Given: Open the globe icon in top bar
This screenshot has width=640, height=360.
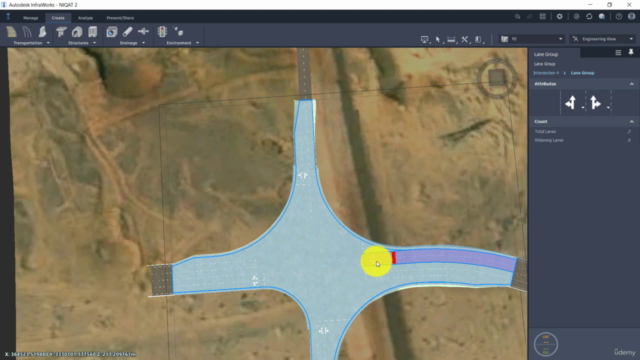Looking at the screenshot, I should [x=576, y=17].
